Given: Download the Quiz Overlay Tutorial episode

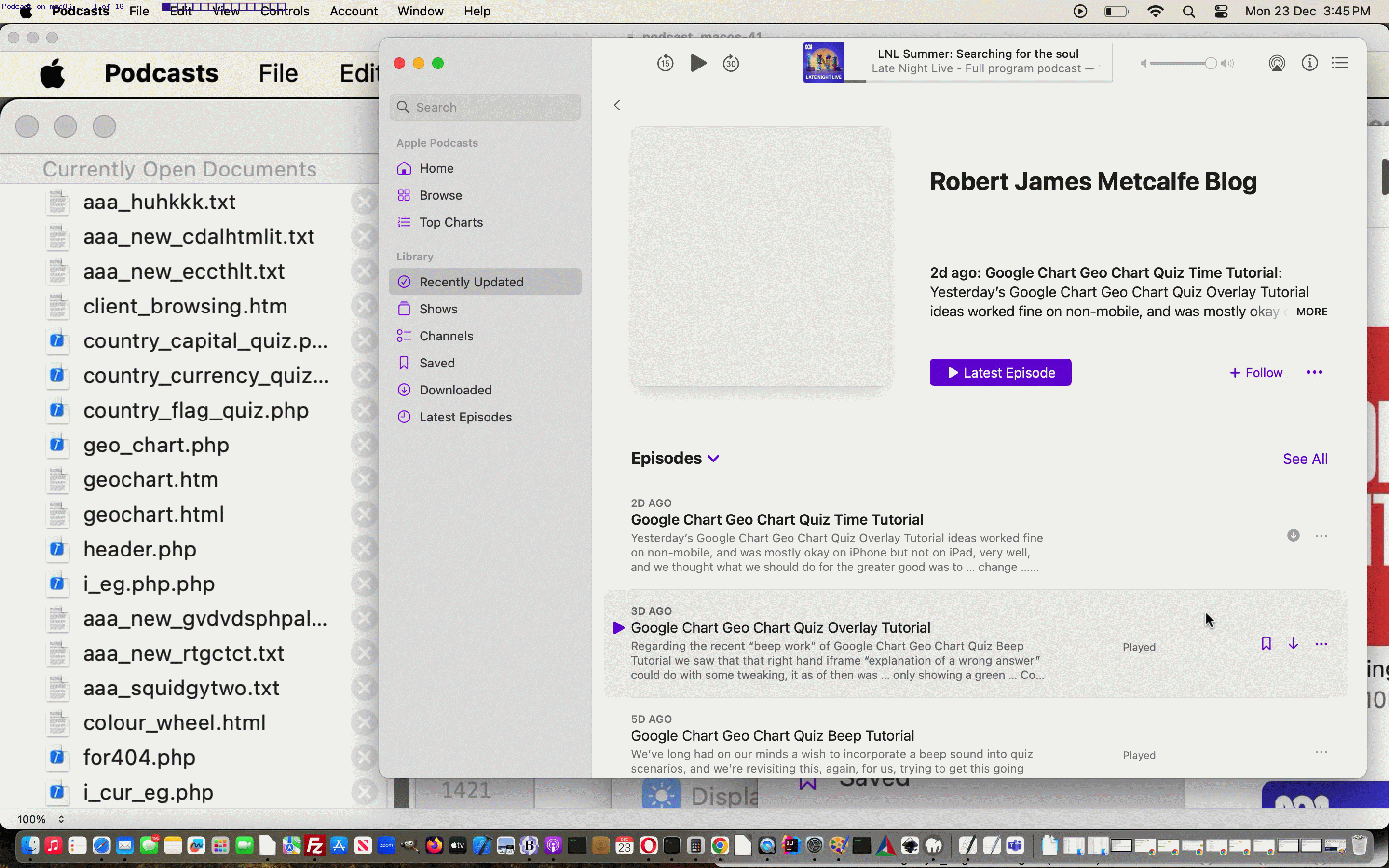Looking at the screenshot, I should (1293, 644).
